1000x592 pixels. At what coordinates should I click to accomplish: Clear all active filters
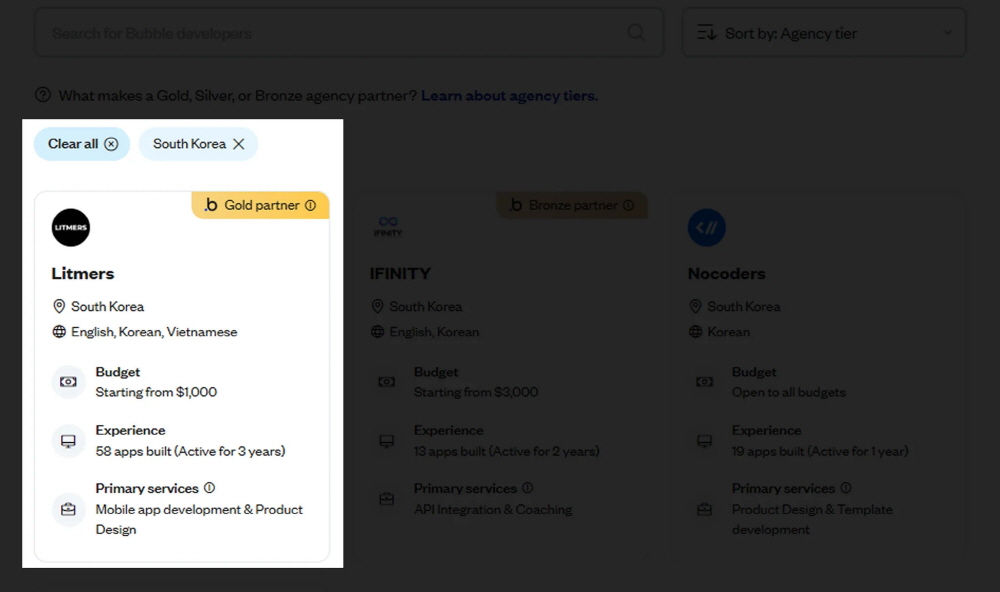(x=82, y=144)
